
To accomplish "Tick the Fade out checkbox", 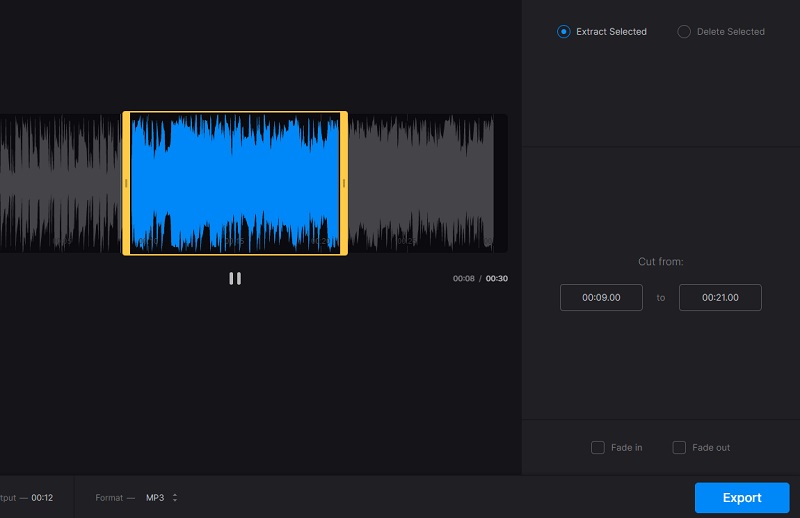I will coord(679,447).
